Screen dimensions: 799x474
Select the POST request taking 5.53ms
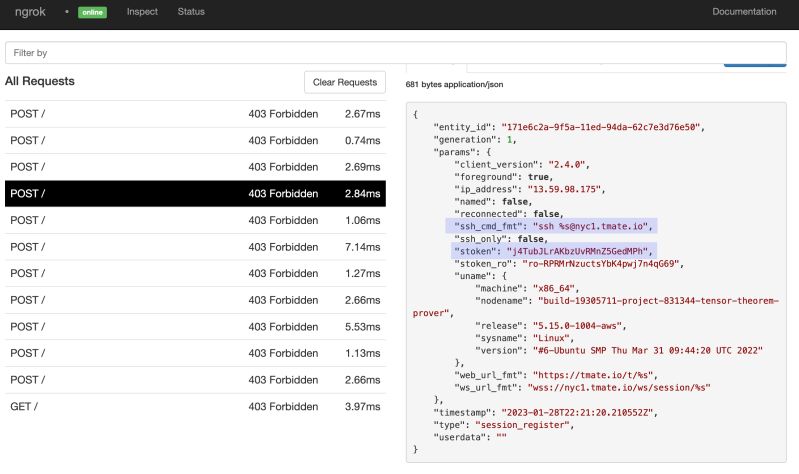pos(195,327)
